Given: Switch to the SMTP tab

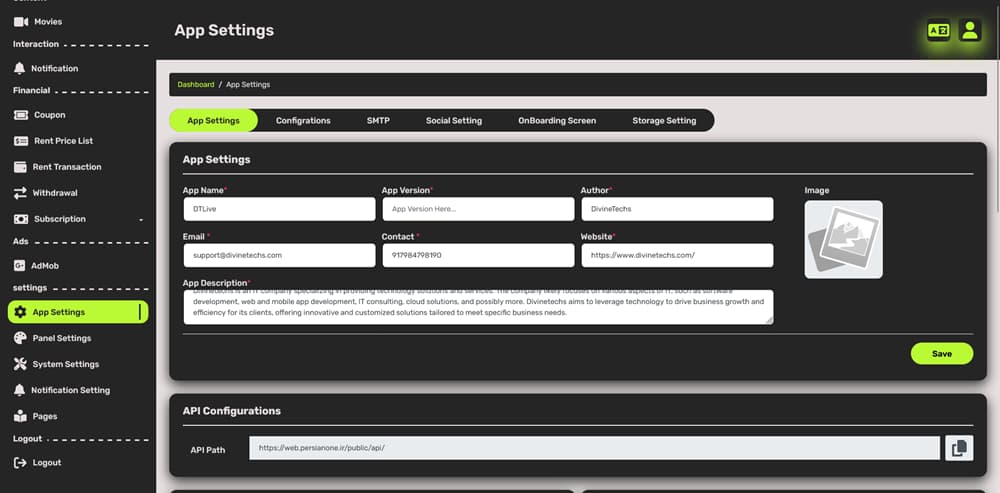Looking at the screenshot, I should coord(378,120).
